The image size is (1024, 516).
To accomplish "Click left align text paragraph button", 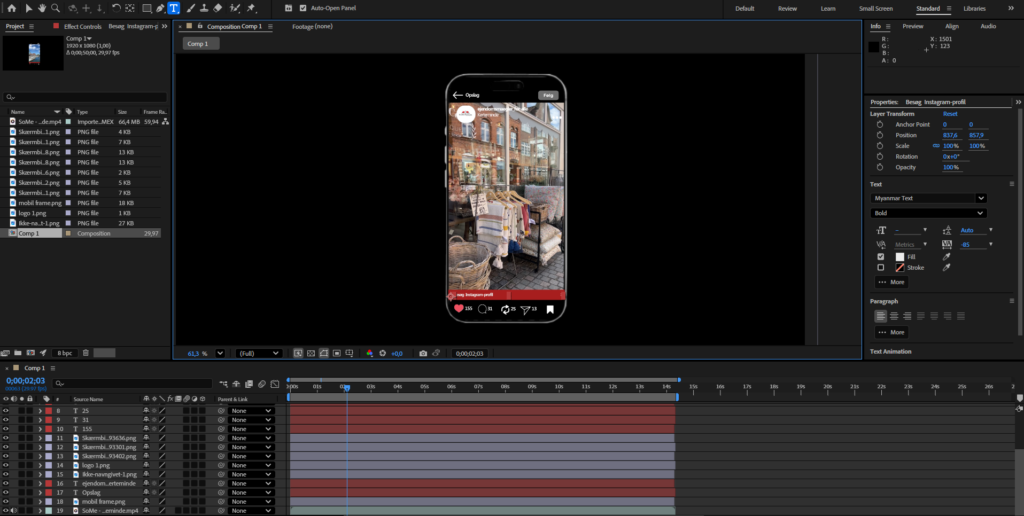I will [x=881, y=316].
